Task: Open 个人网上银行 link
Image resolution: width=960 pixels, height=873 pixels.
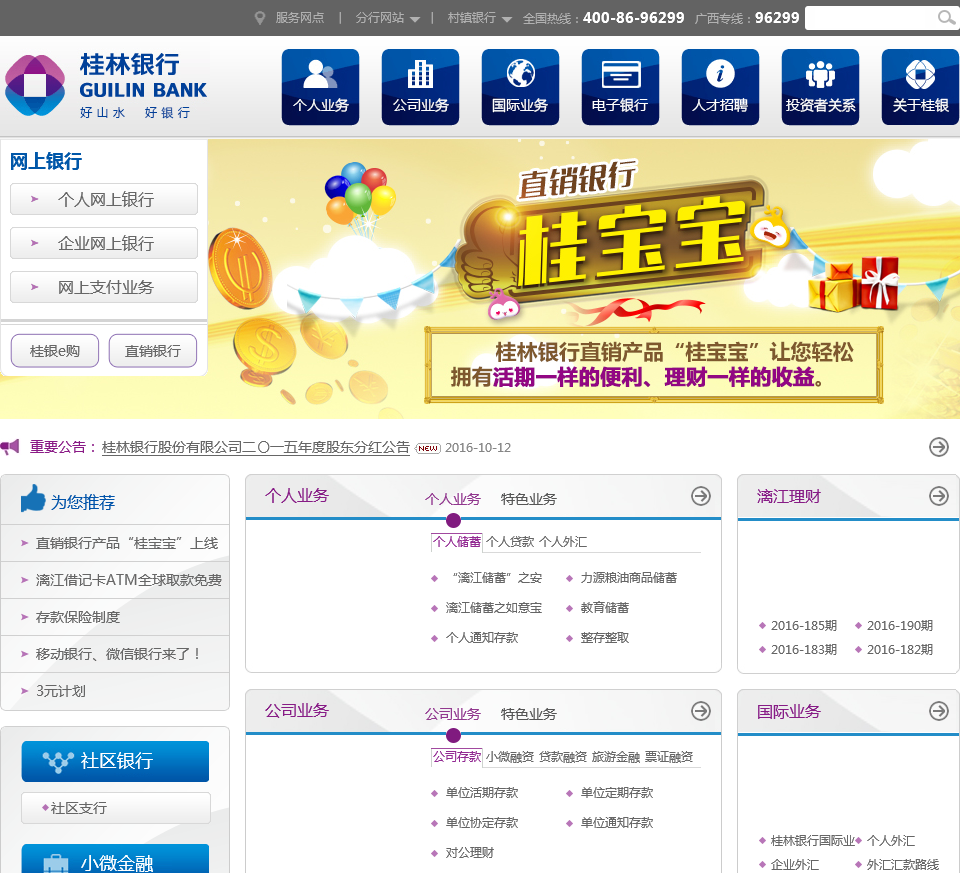Action: coord(104,199)
